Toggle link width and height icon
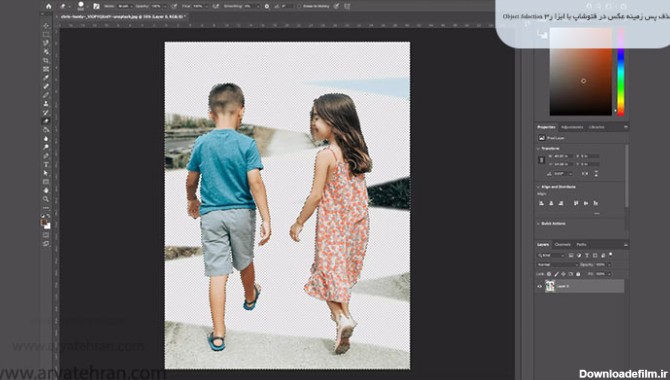 541,160
